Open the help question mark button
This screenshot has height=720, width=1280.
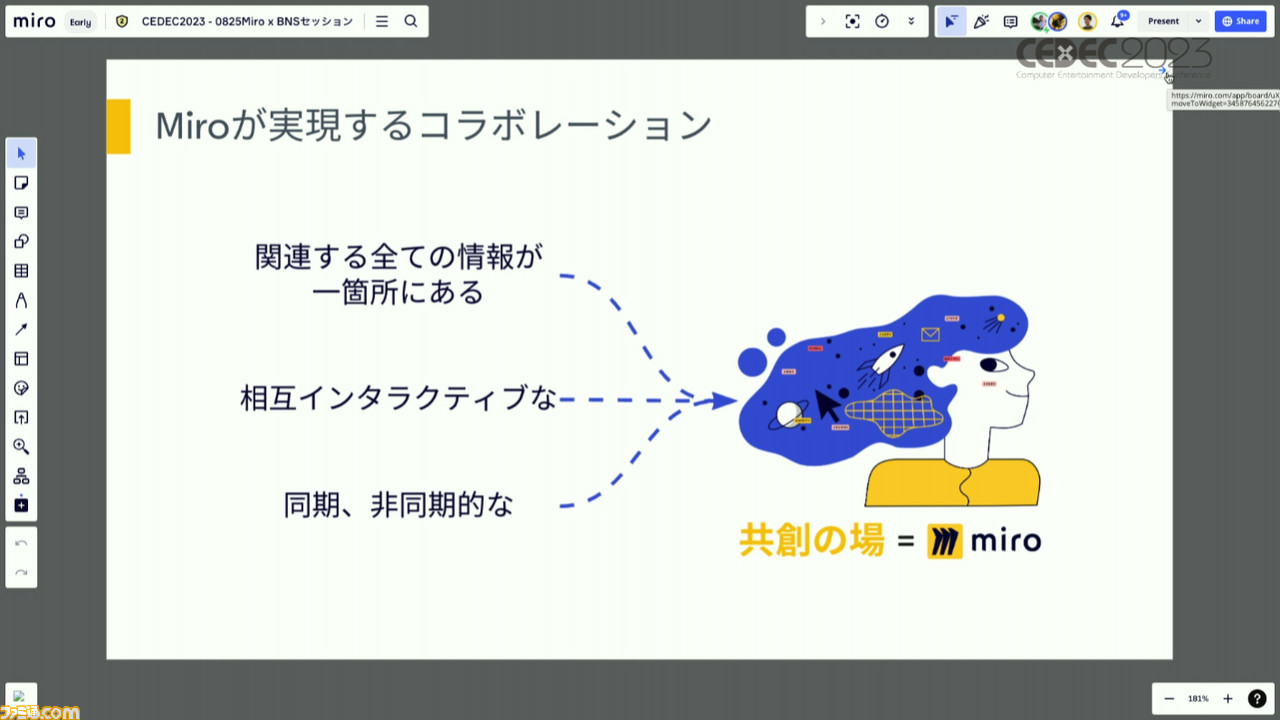pyautogui.click(x=1257, y=698)
